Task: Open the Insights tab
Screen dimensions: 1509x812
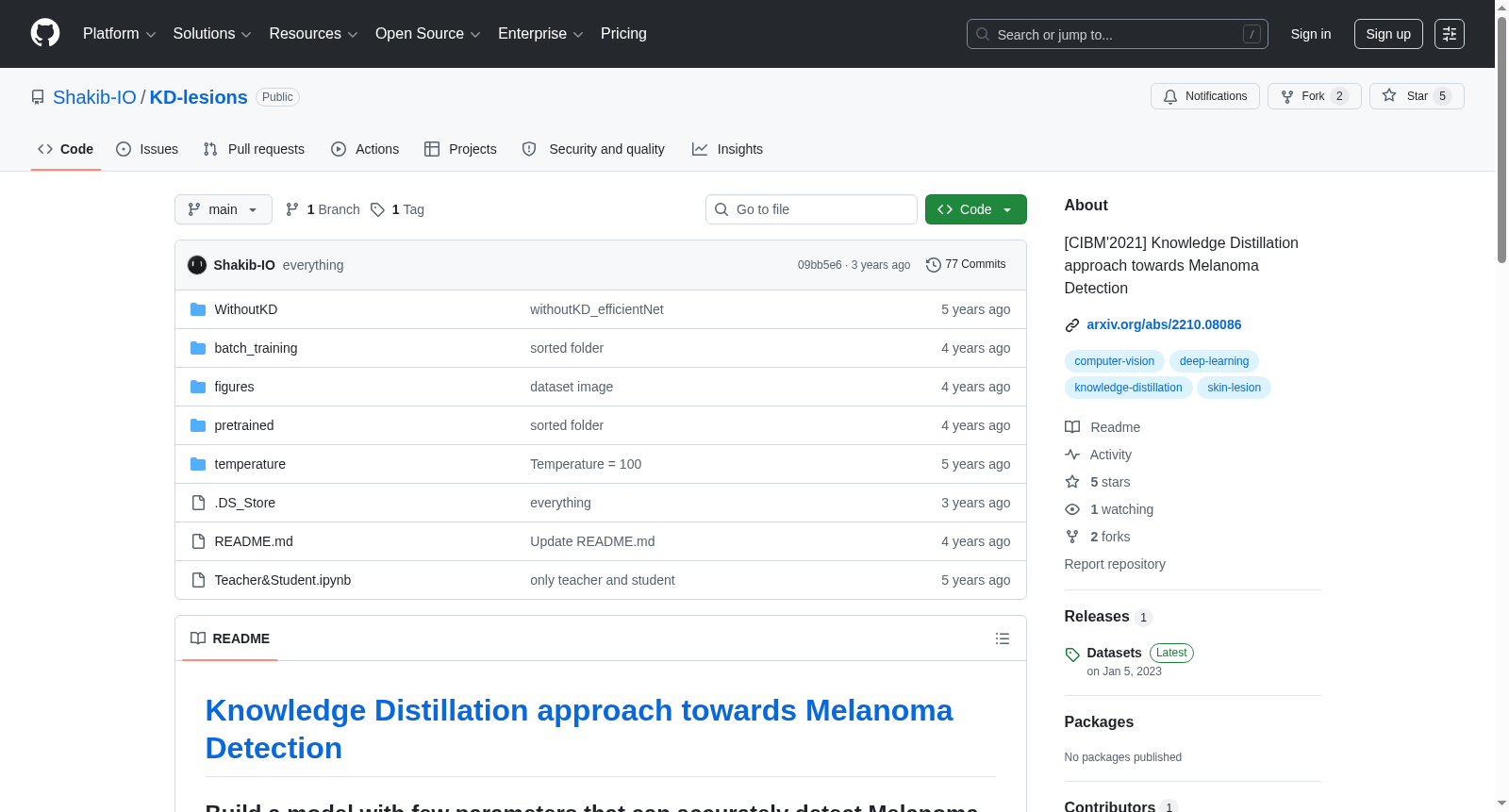Action: tap(727, 149)
